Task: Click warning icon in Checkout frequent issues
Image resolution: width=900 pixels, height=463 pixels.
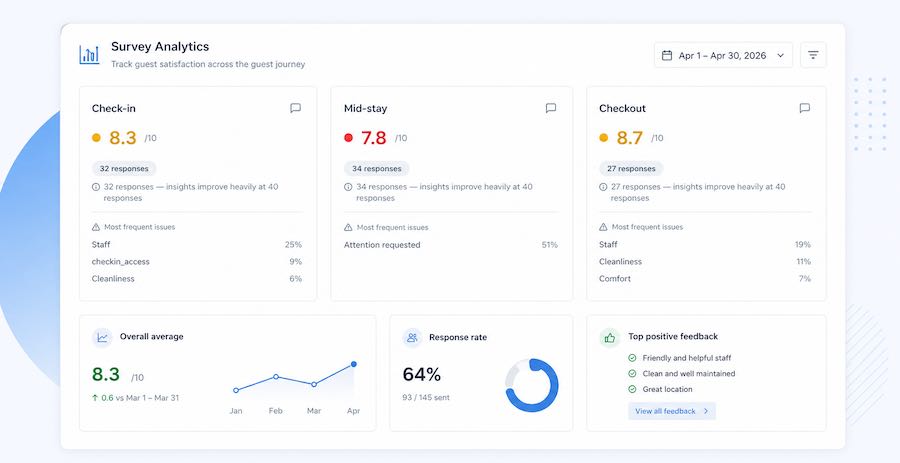Action: (603, 227)
